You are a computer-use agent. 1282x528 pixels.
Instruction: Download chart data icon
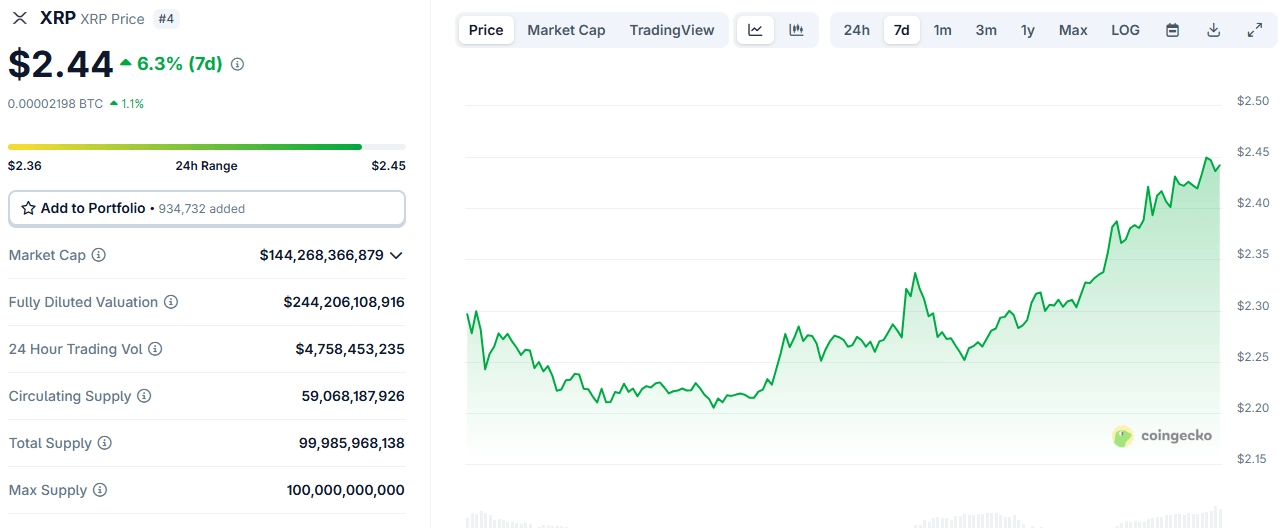[1213, 30]
